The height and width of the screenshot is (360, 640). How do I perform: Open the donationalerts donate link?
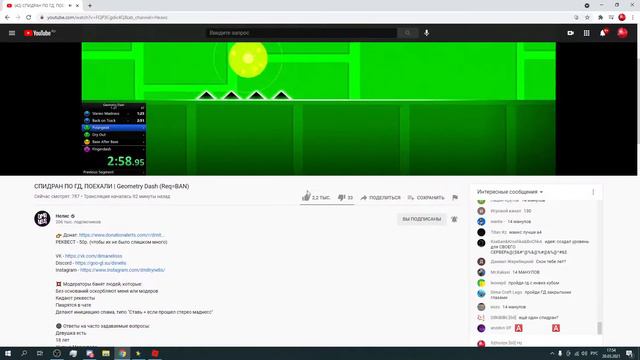[121, 235]
